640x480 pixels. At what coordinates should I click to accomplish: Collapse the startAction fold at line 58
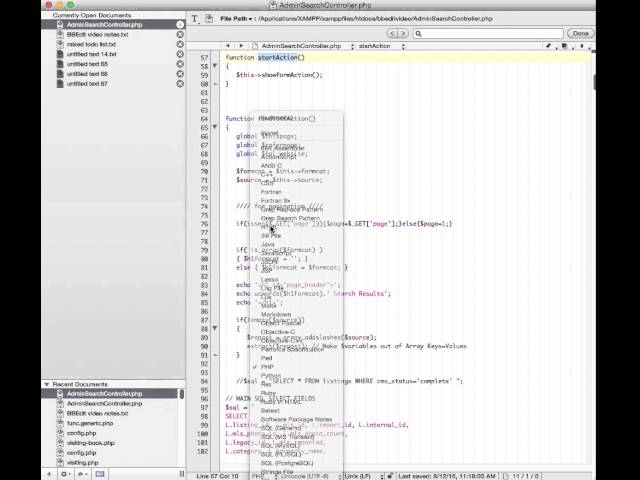(x=215, y=66)
